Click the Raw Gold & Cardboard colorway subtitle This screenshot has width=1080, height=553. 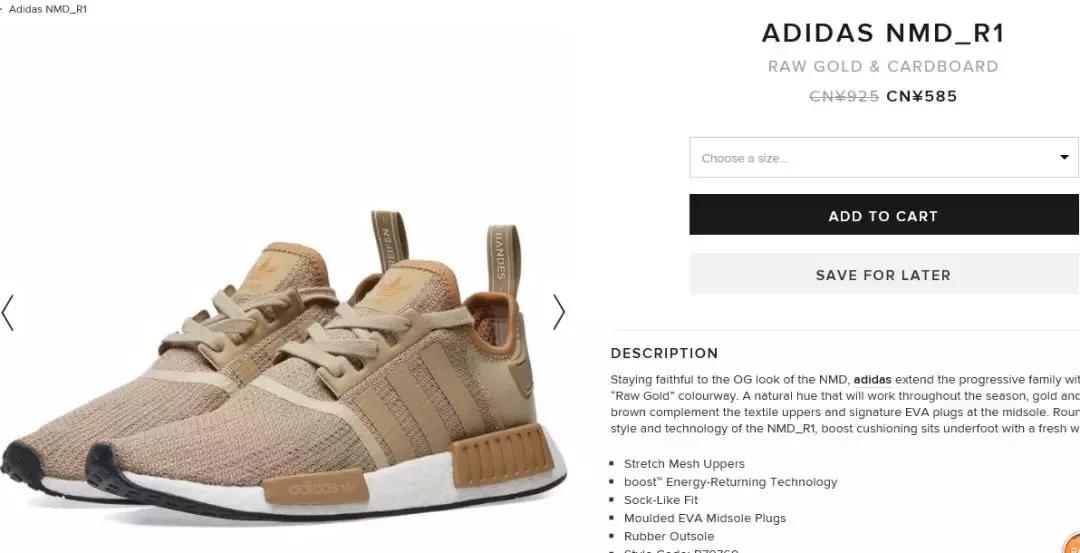point(883,66)
